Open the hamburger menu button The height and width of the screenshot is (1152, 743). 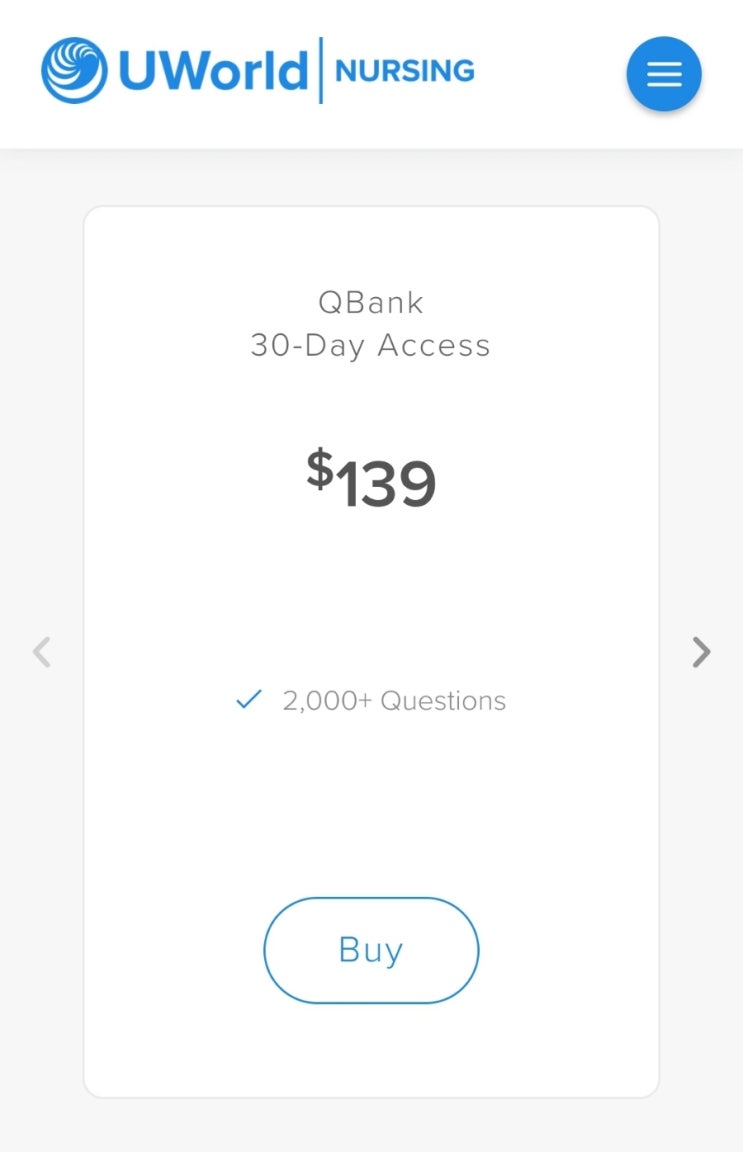[x=664, y=74]
